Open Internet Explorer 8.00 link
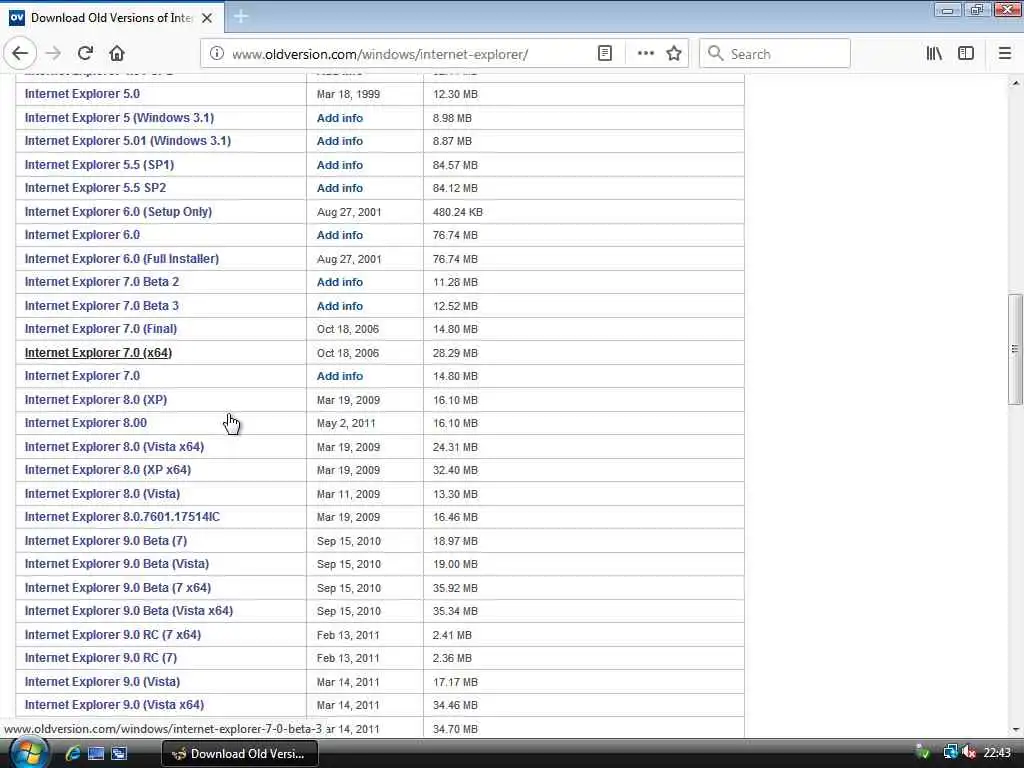 (86, 423)
